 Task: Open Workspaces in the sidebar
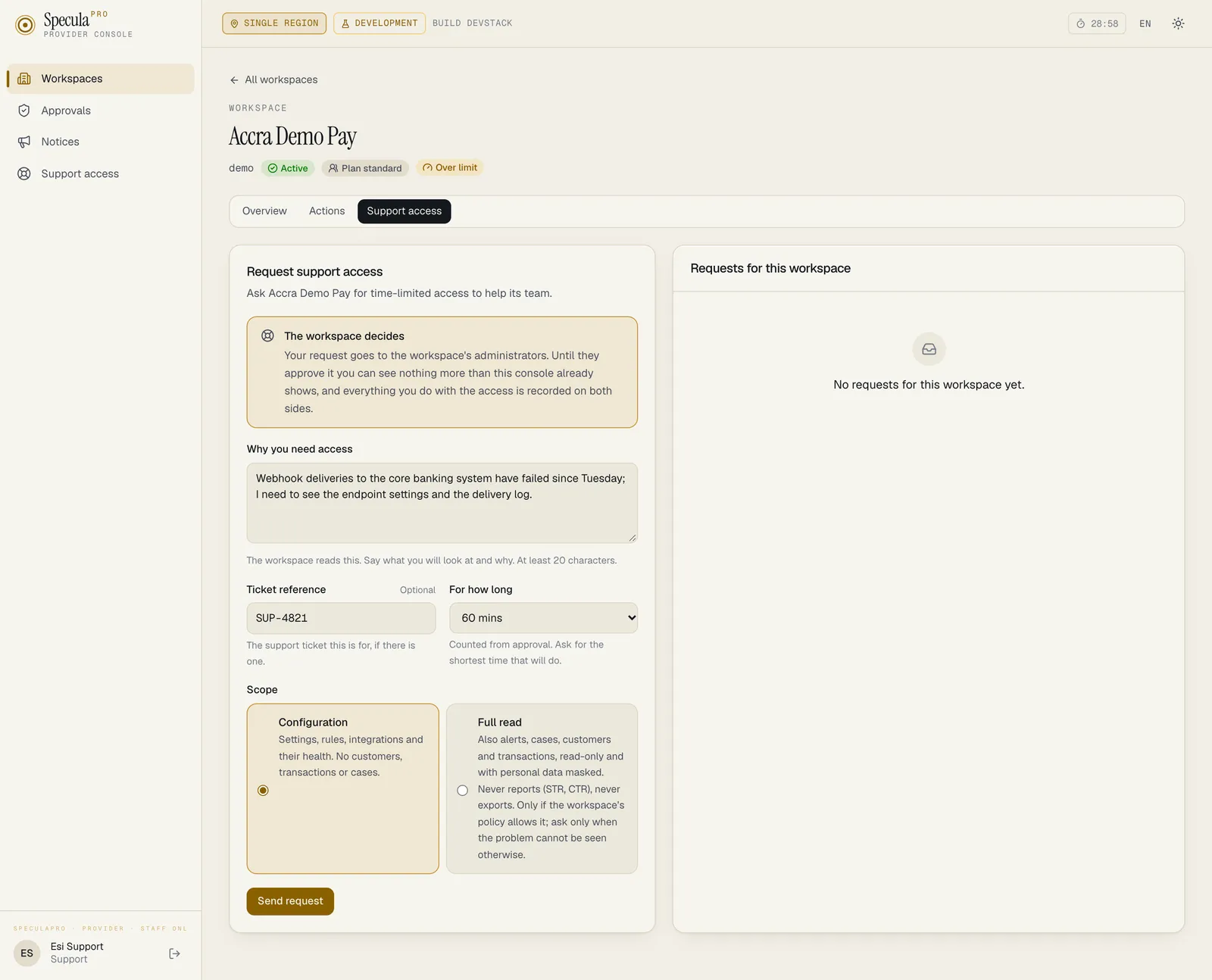pos(100,79)
